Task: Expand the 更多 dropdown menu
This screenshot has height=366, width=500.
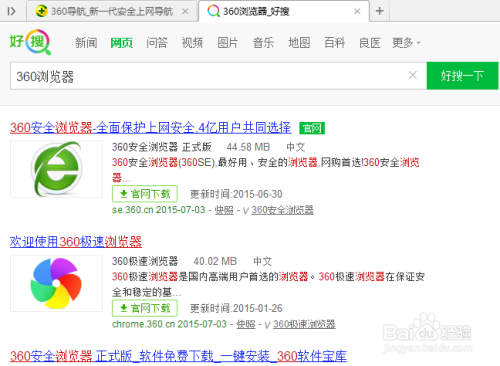Action: coord(406,43)
